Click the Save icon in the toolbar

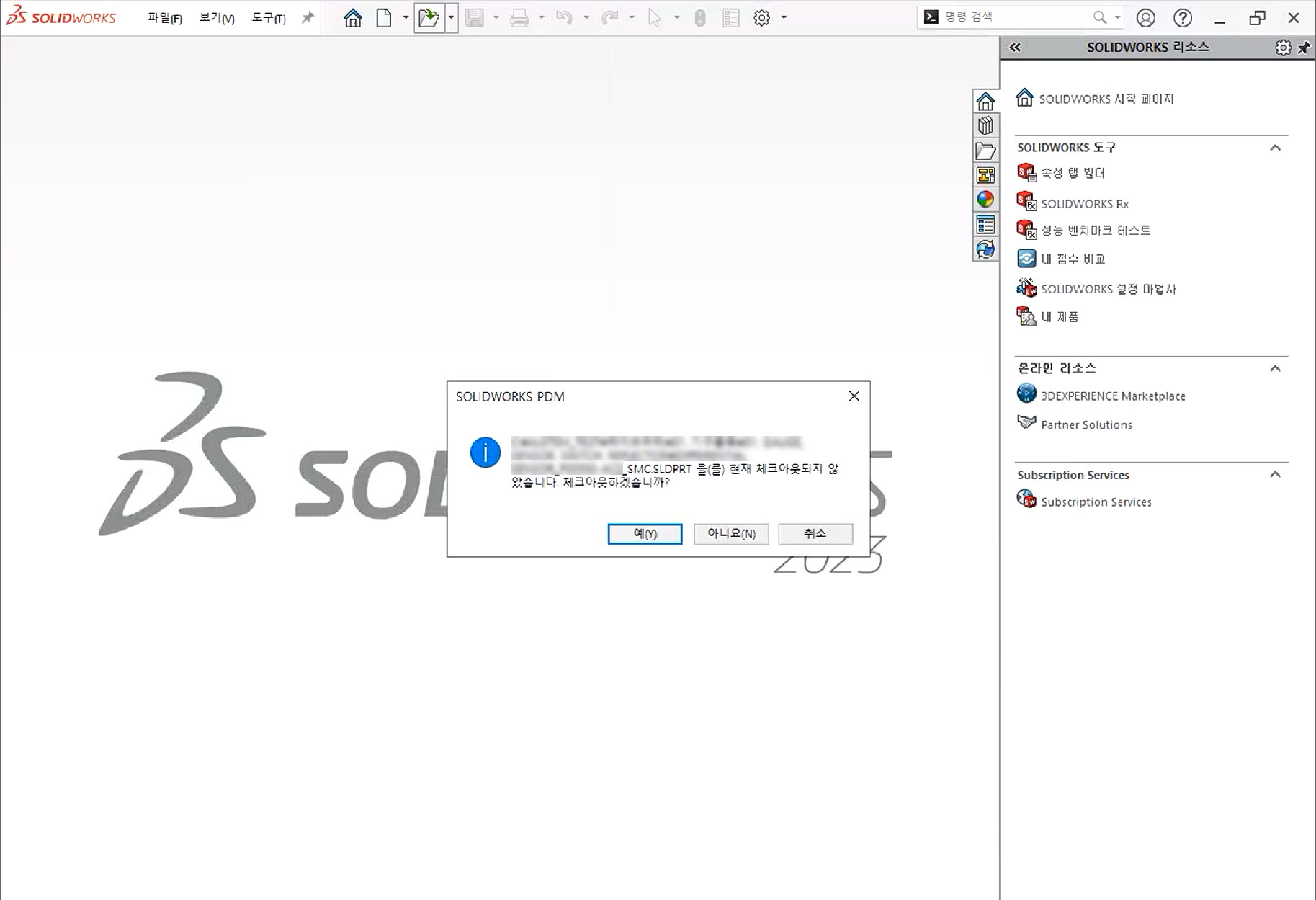(474, 18)
